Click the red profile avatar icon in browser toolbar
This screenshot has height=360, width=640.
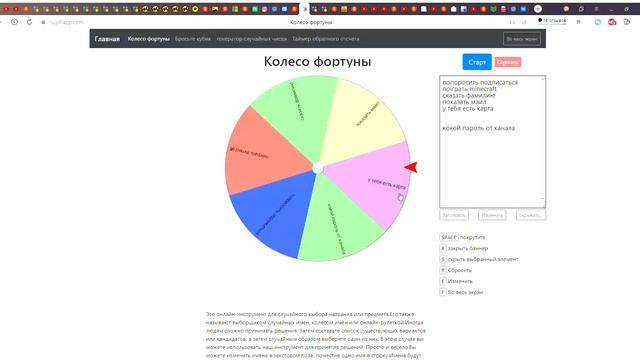click(612, 22)
